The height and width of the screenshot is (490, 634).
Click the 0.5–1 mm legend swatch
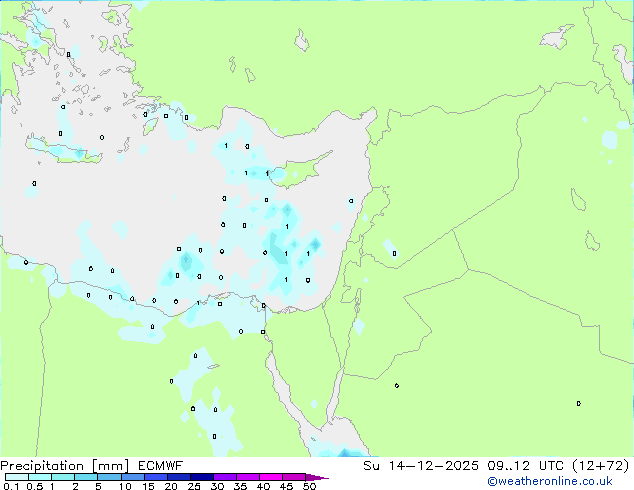40,477
